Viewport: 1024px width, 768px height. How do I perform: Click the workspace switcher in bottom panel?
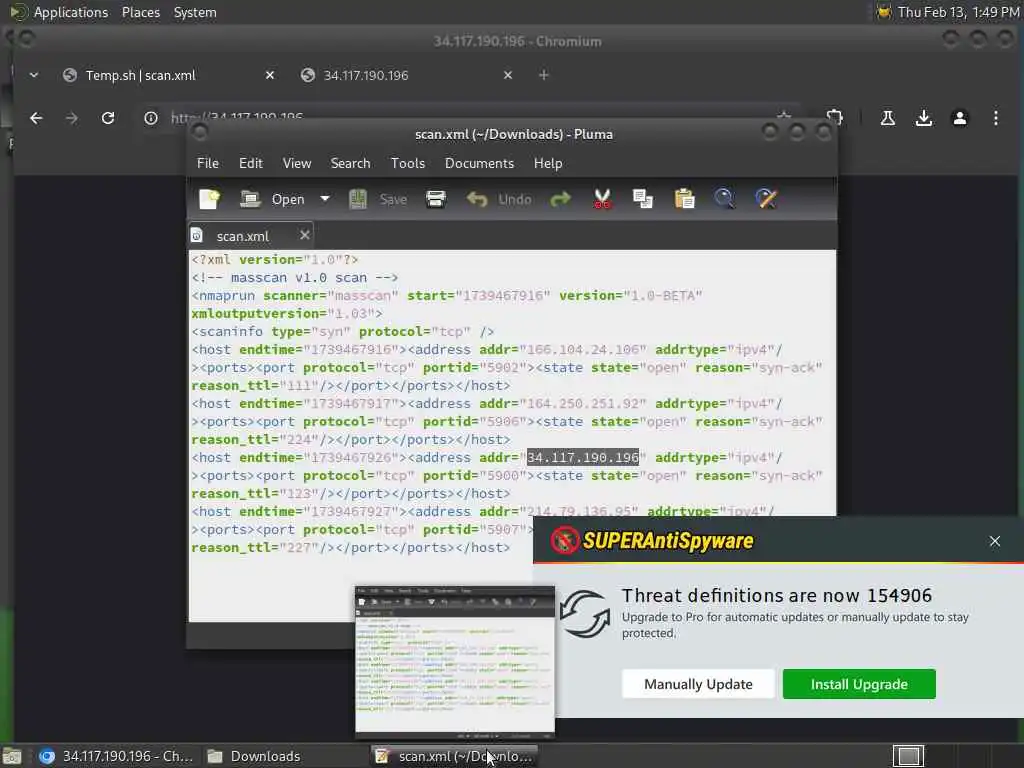point(908,756)
